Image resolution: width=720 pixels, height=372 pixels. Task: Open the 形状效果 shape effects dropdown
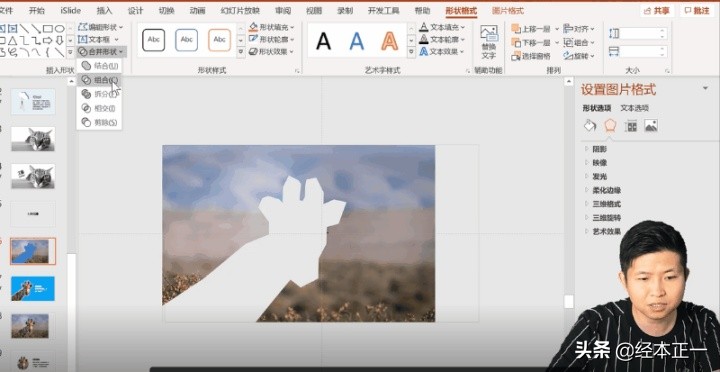coord(271,52)
